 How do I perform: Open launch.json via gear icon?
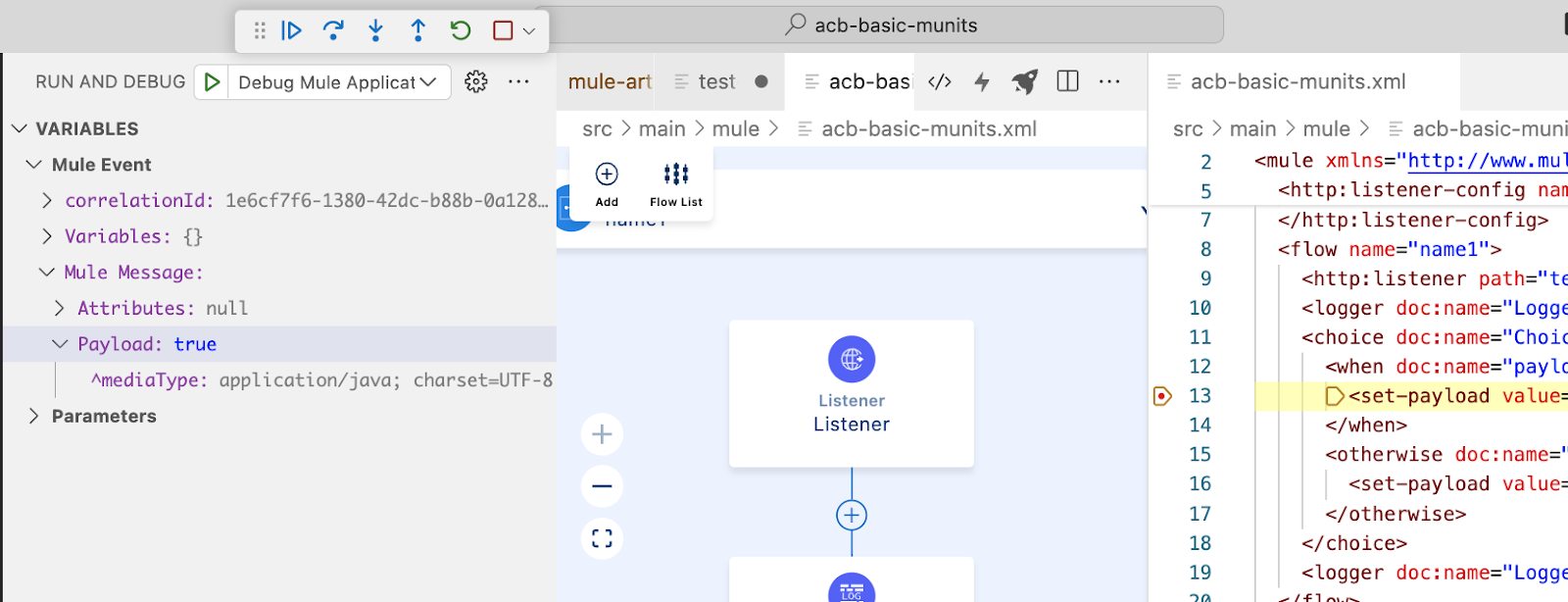pos(476,82)
